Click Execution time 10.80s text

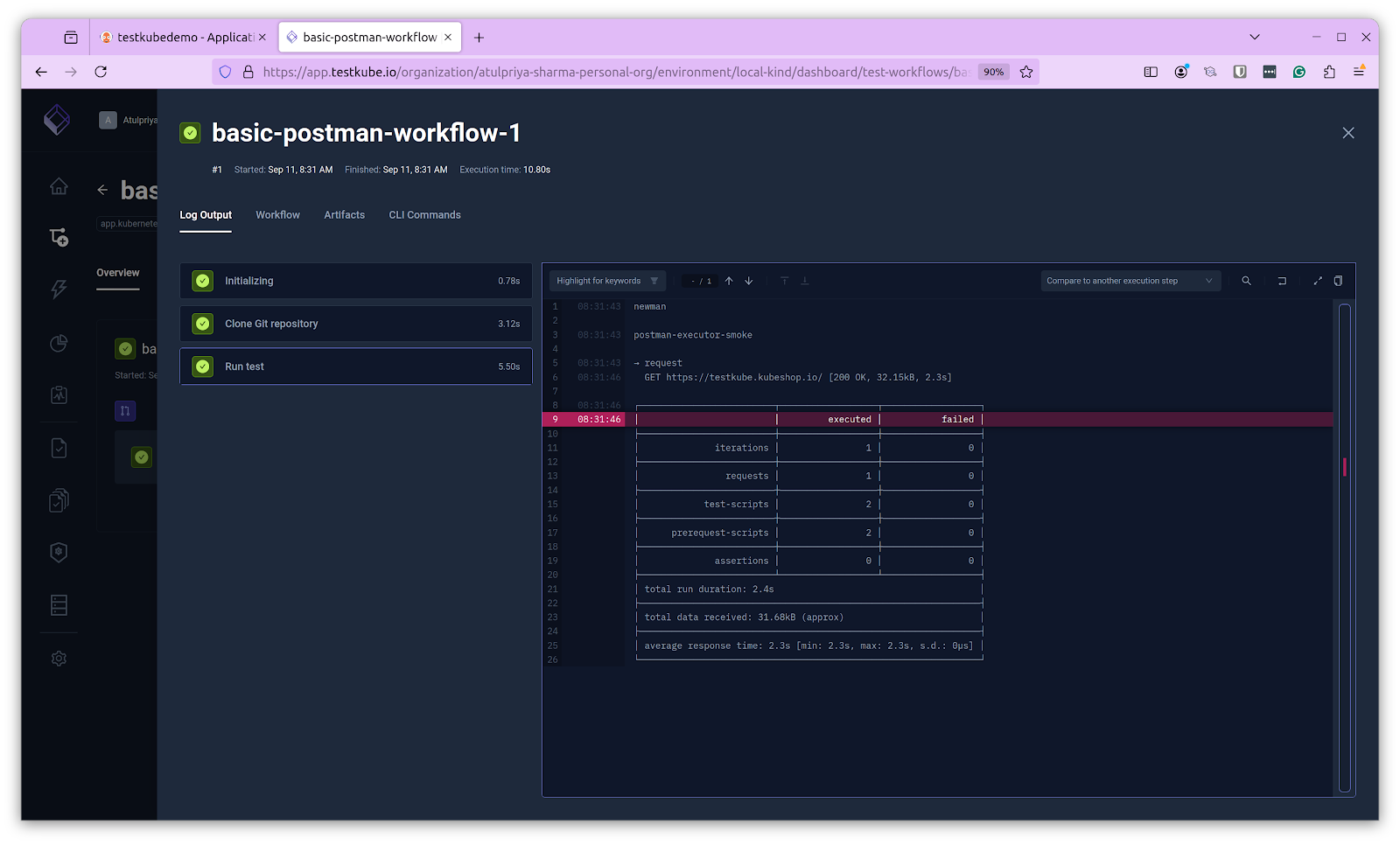[505, 170]
